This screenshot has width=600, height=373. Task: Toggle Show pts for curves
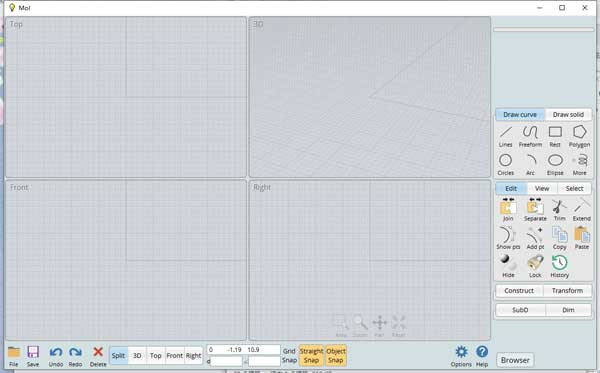pos(508,238)
